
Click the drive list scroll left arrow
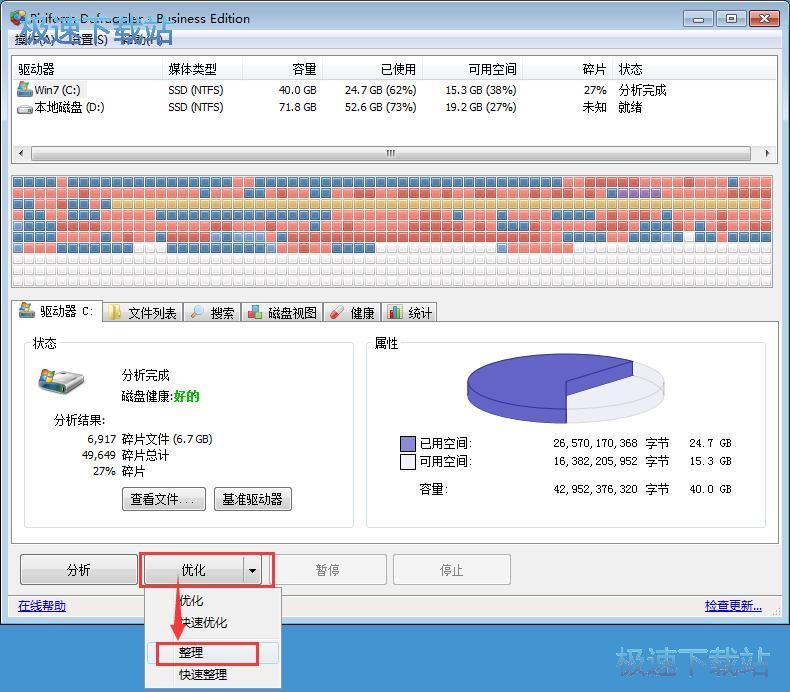[x=21, y=153]
